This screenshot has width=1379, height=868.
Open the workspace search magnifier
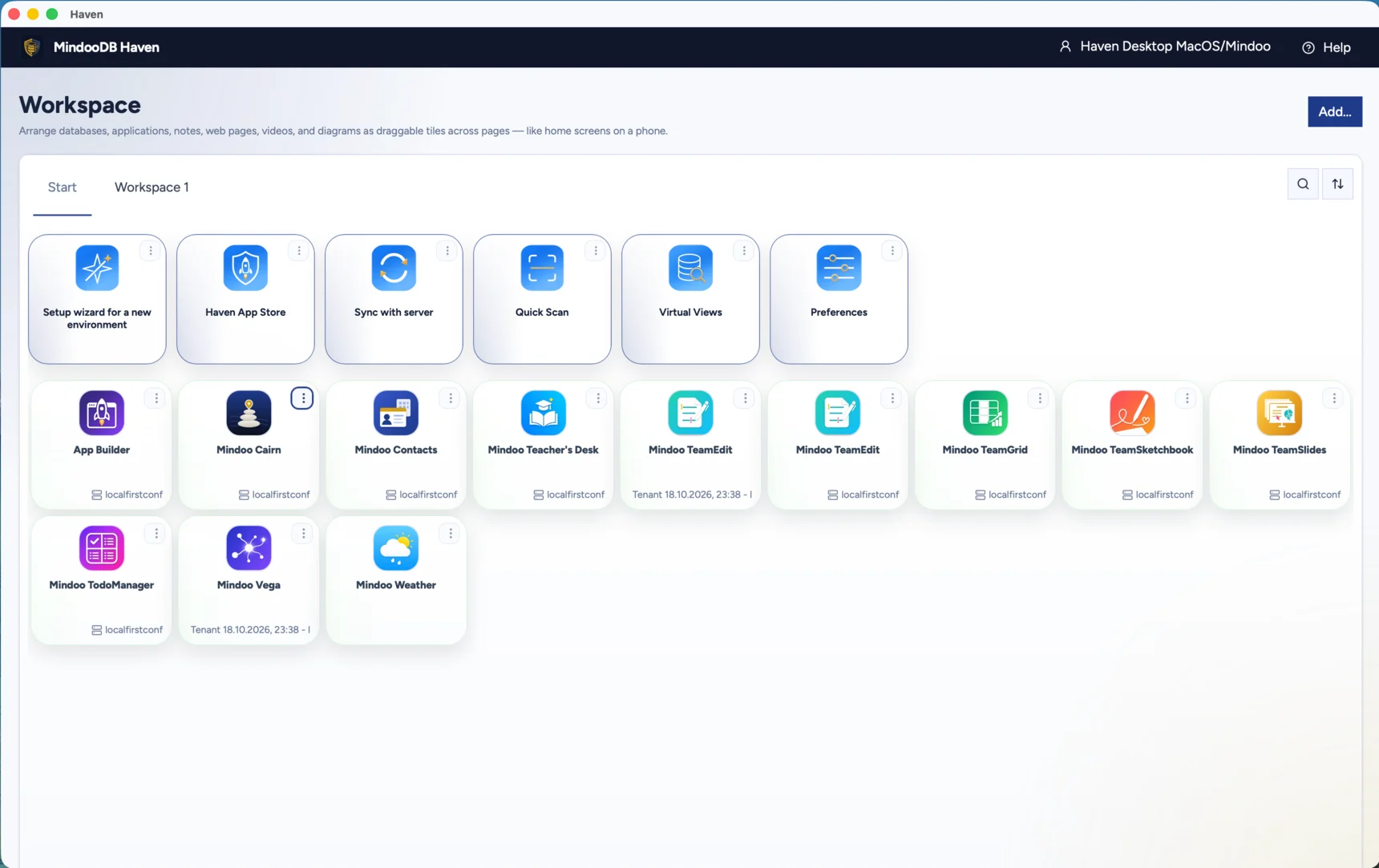tap(1303, 184)
